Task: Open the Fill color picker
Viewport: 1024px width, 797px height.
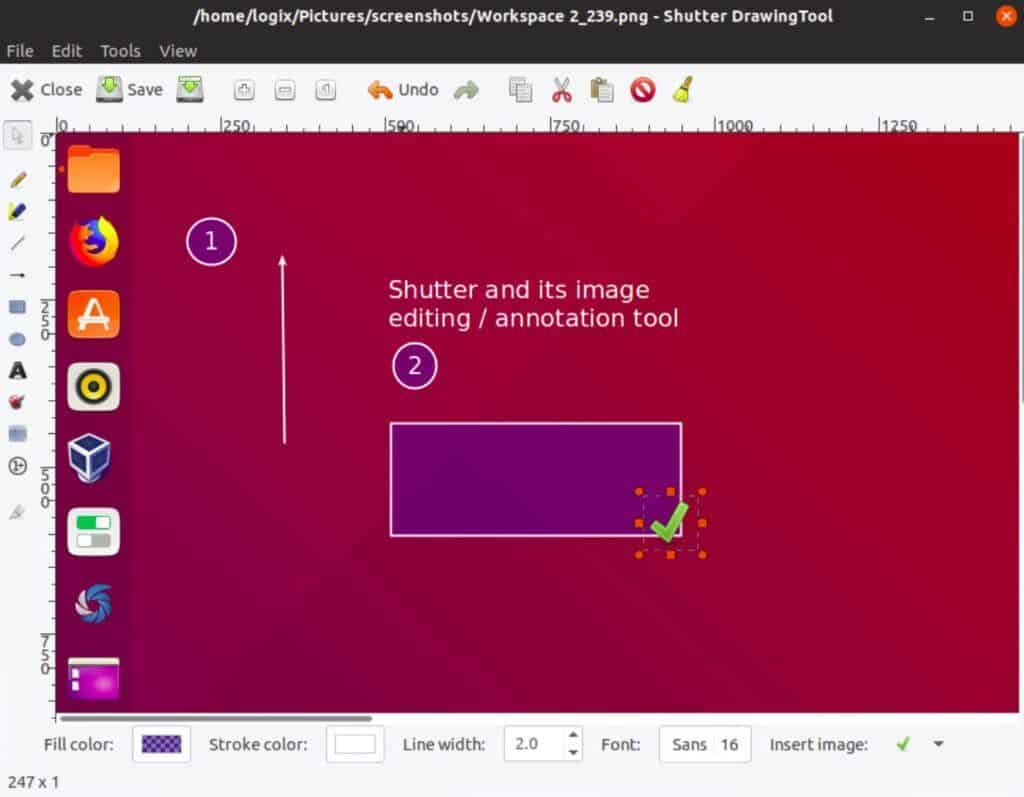Action: 161,744
